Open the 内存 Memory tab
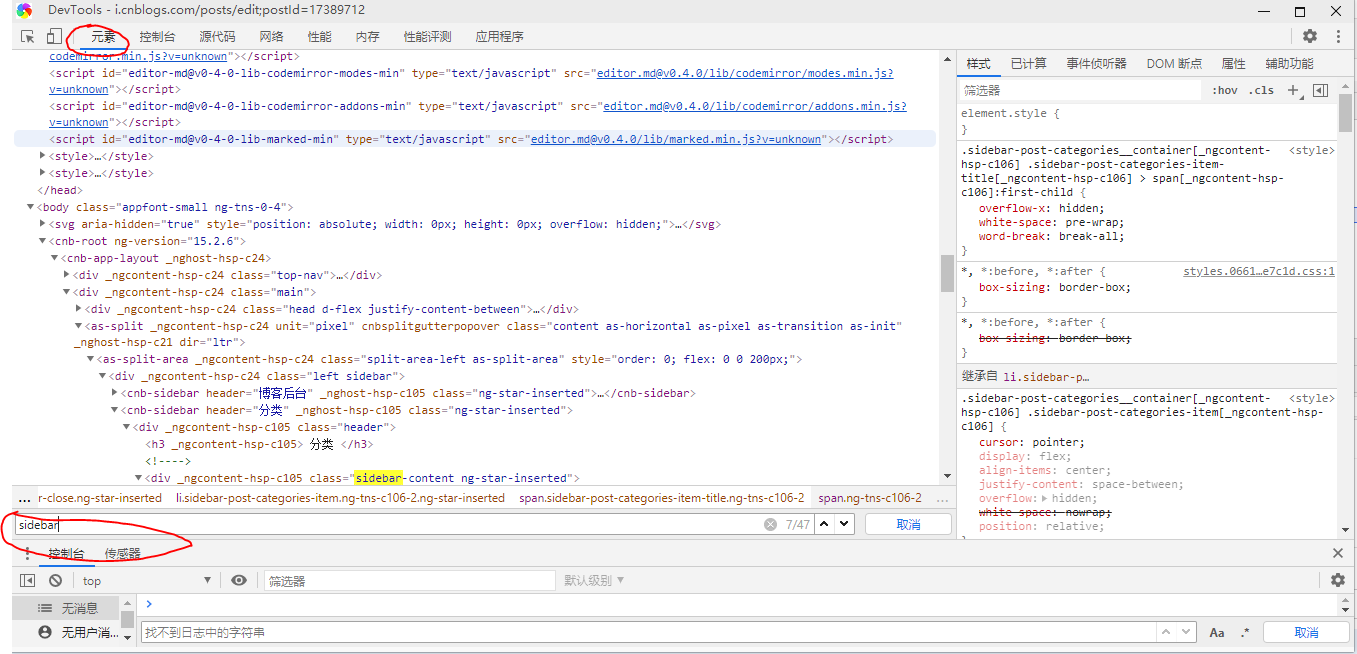The height and width of the screenshot is (654, 1357). [x=368, y=36]
